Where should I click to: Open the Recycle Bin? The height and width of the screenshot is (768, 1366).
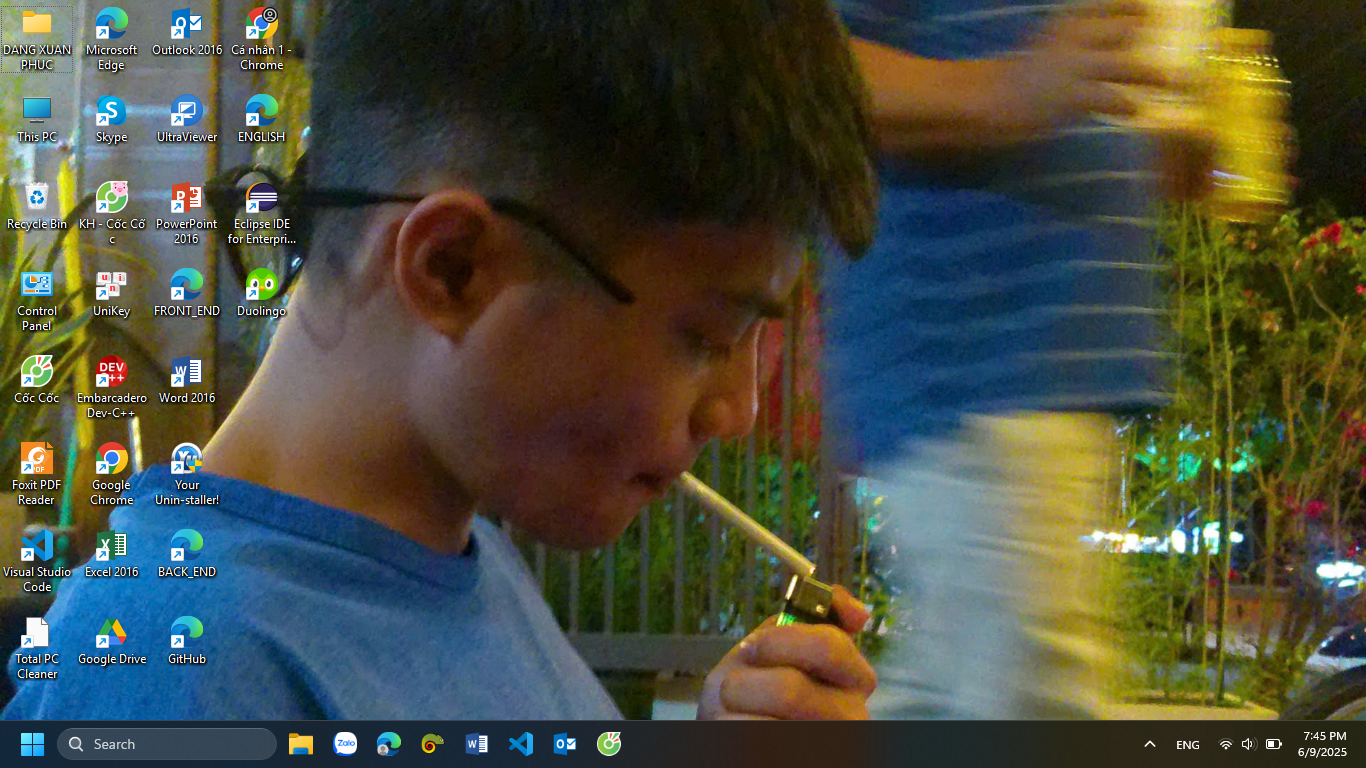tap(37, 207)
